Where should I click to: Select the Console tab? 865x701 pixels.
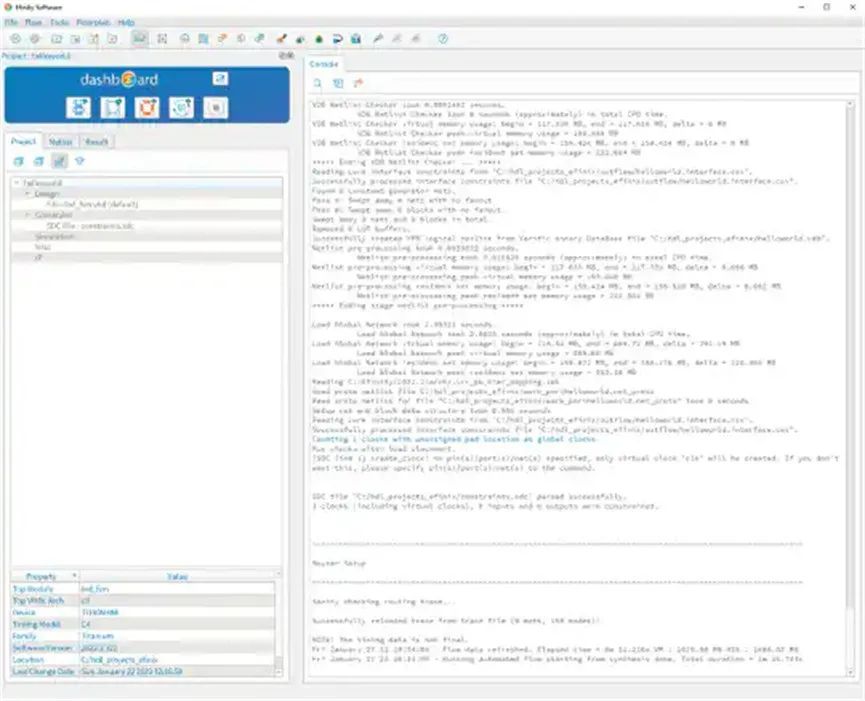[324, 63]
